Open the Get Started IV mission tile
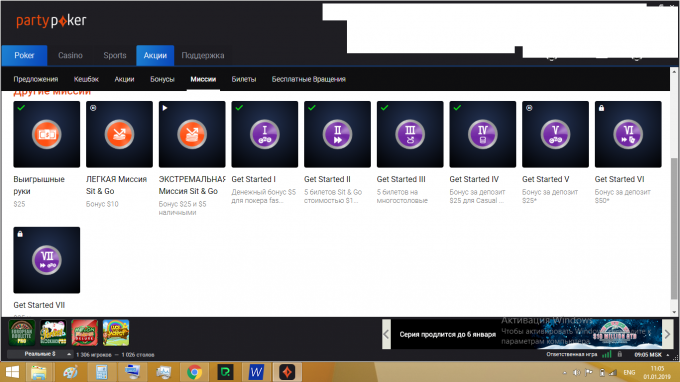Viewport: 680px width, 382px height. (x=483, y=134)
